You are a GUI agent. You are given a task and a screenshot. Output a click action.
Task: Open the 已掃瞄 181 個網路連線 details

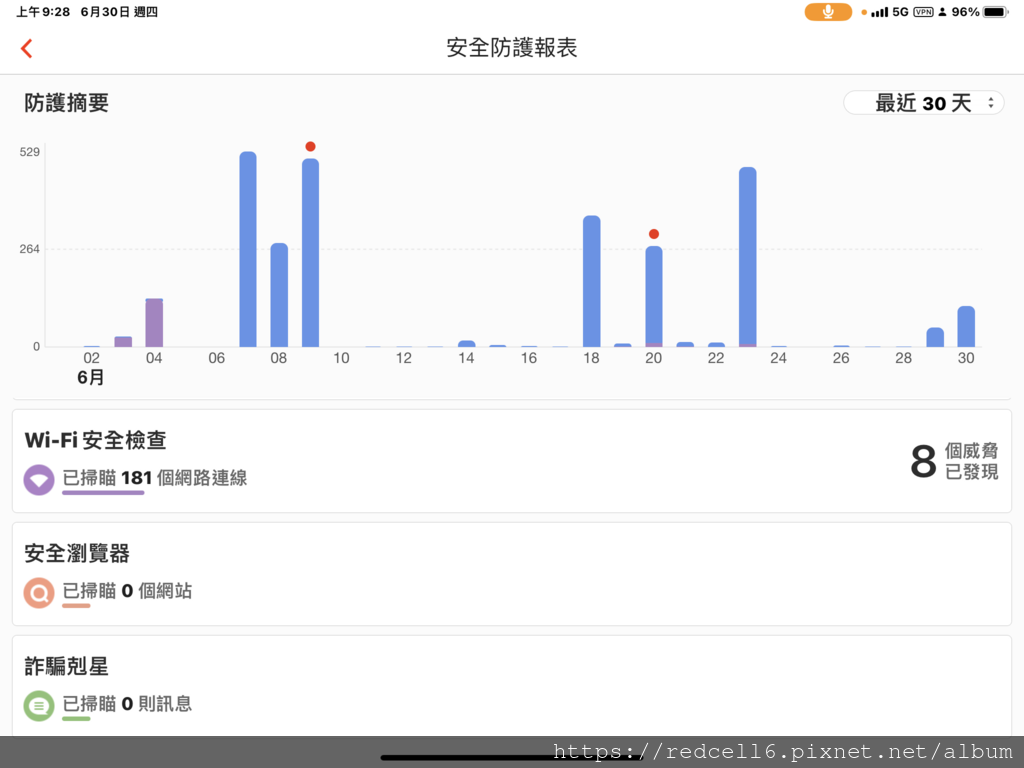tap(155, 478)
